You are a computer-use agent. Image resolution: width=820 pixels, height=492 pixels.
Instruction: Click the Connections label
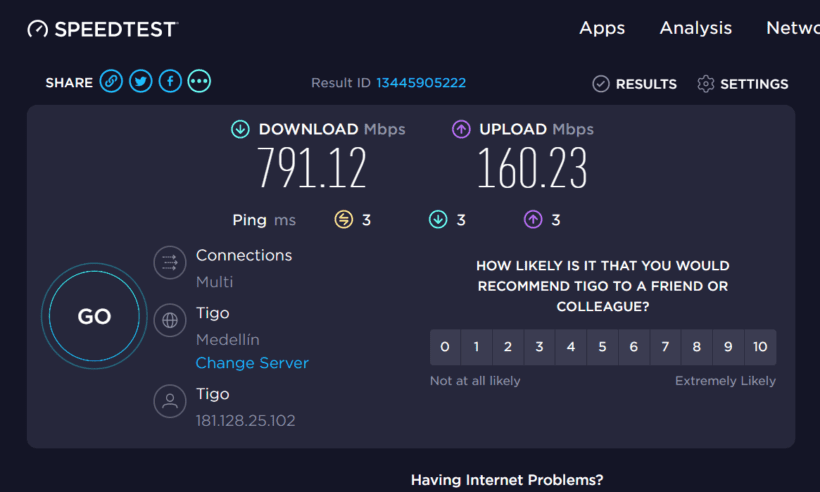[244, 255]
